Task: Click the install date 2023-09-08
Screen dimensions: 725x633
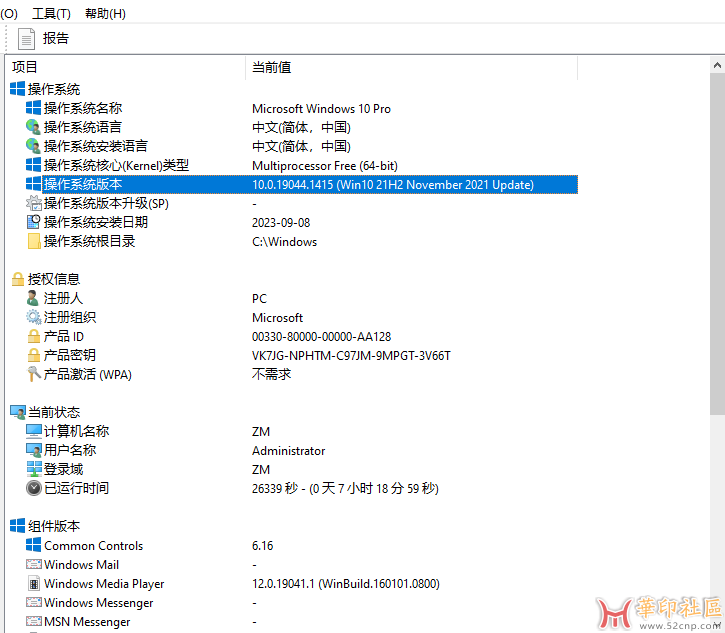Action: coord(281,222)
